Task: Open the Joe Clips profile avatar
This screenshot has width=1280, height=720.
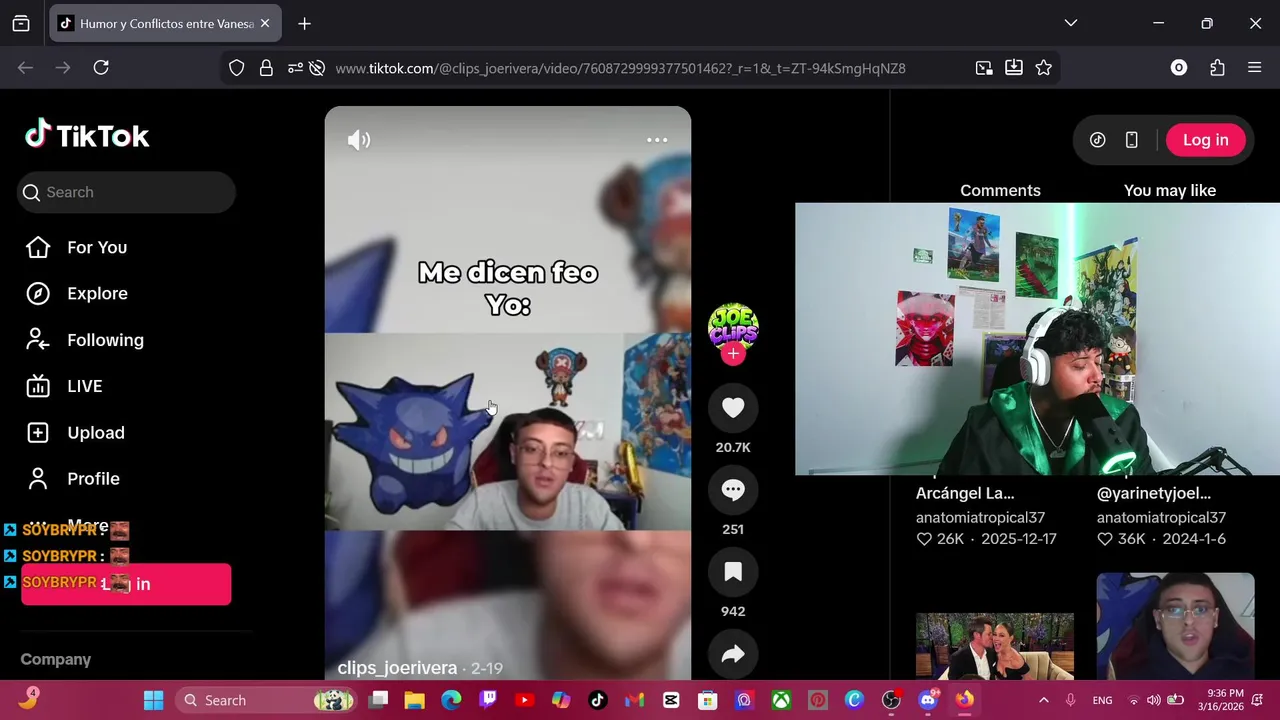Action: pos(733,326)
